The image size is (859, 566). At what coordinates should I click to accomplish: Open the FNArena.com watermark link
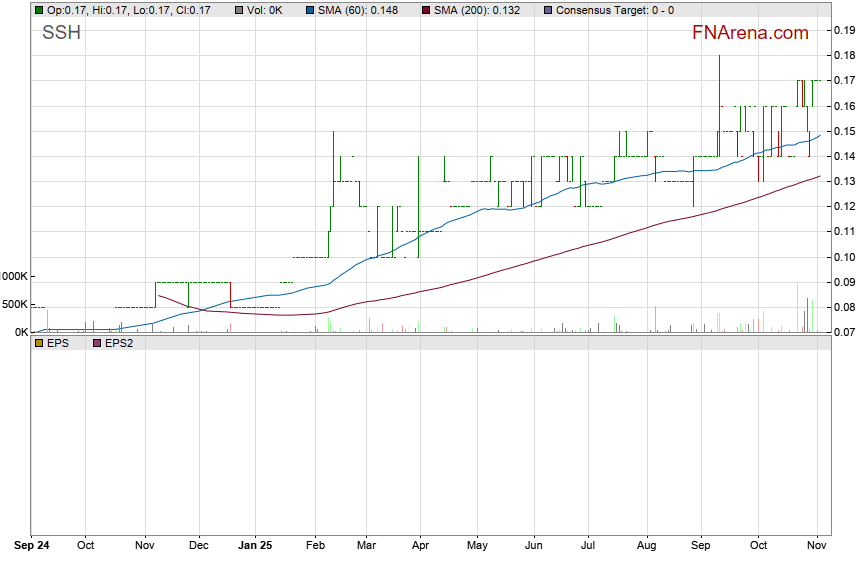click(x=749, y=33)
